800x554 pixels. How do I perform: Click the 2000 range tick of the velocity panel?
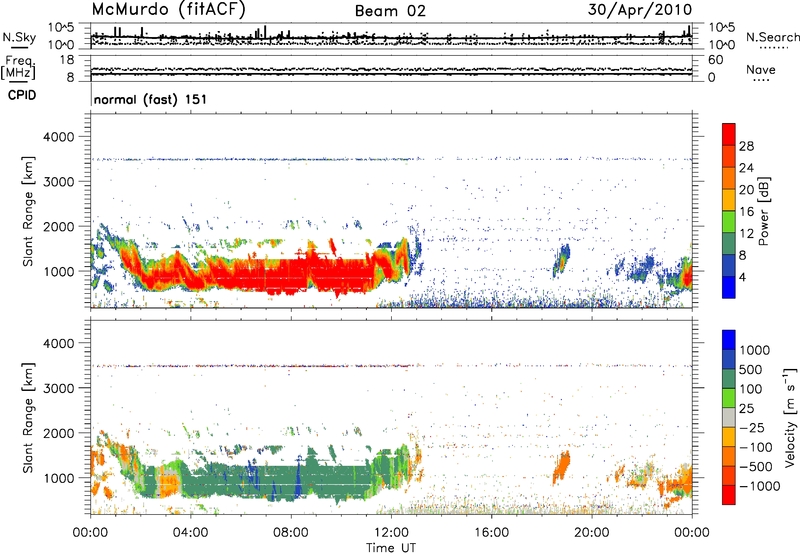pyautogui.click(x=59, y=433)
